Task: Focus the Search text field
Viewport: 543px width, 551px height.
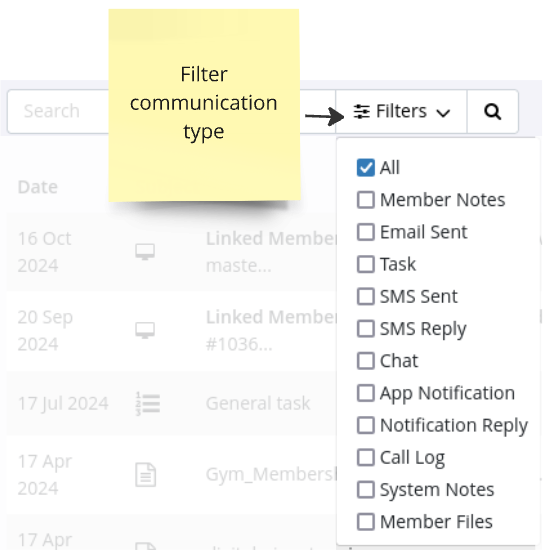Action: pos(58,111)
